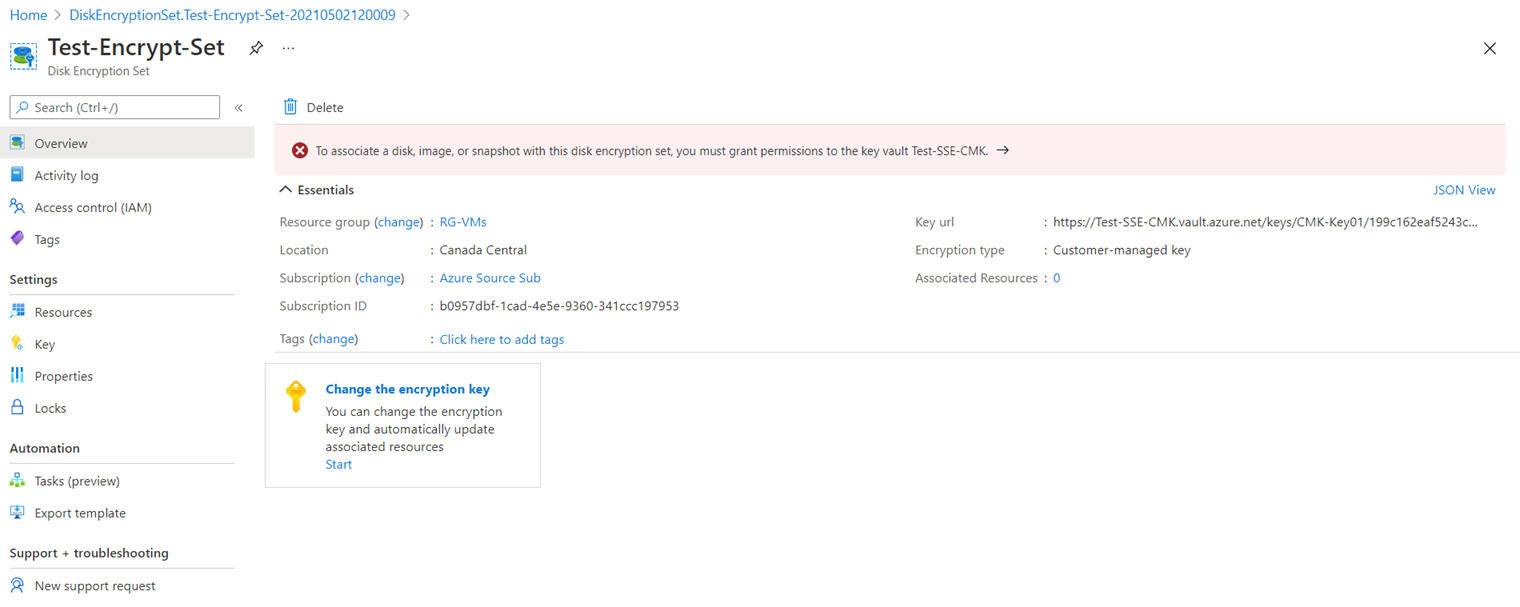
Task: Open JSON View link
Action: [x=1464, y=190]
